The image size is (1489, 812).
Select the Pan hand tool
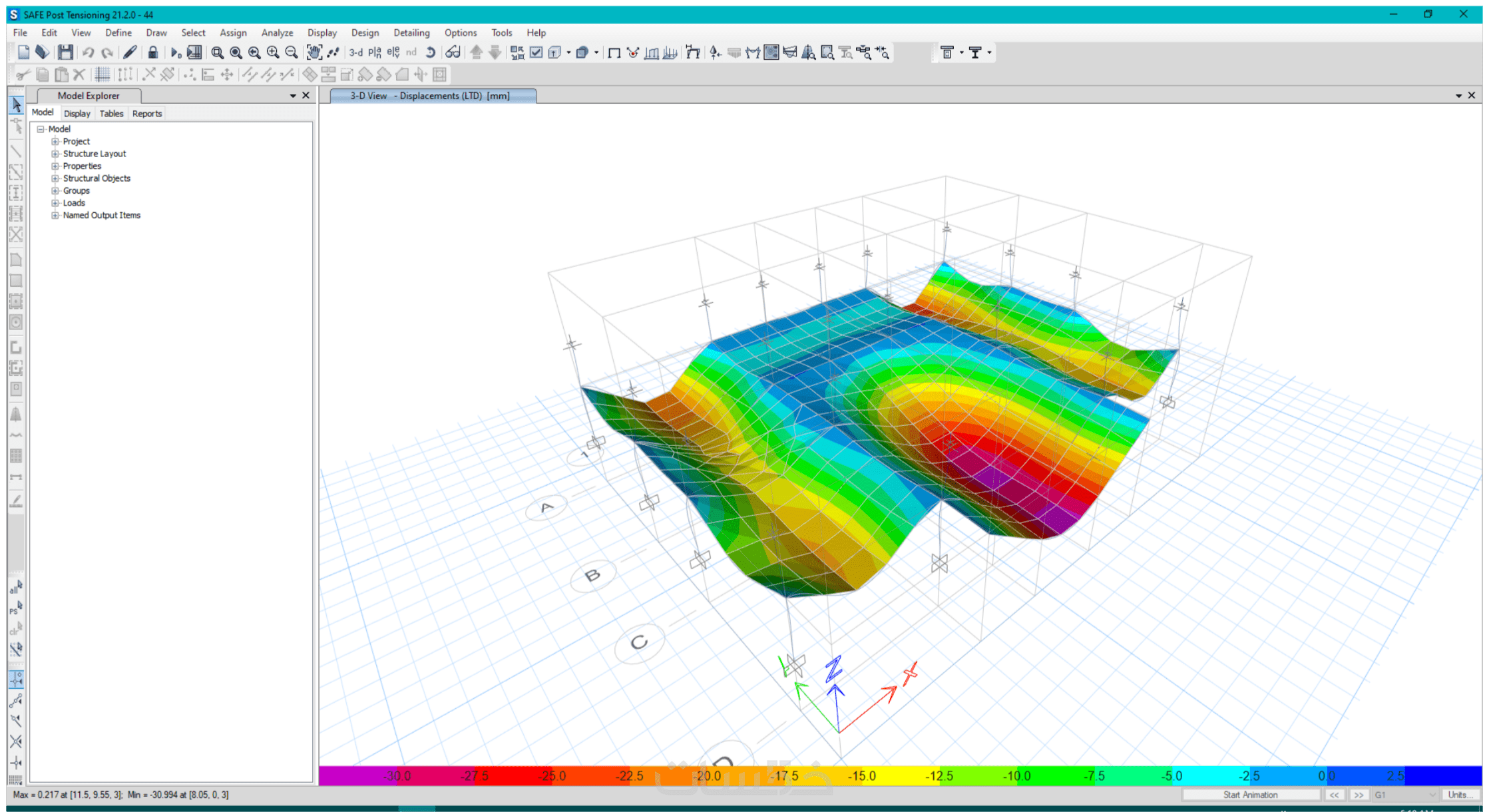tap(314, 53)
